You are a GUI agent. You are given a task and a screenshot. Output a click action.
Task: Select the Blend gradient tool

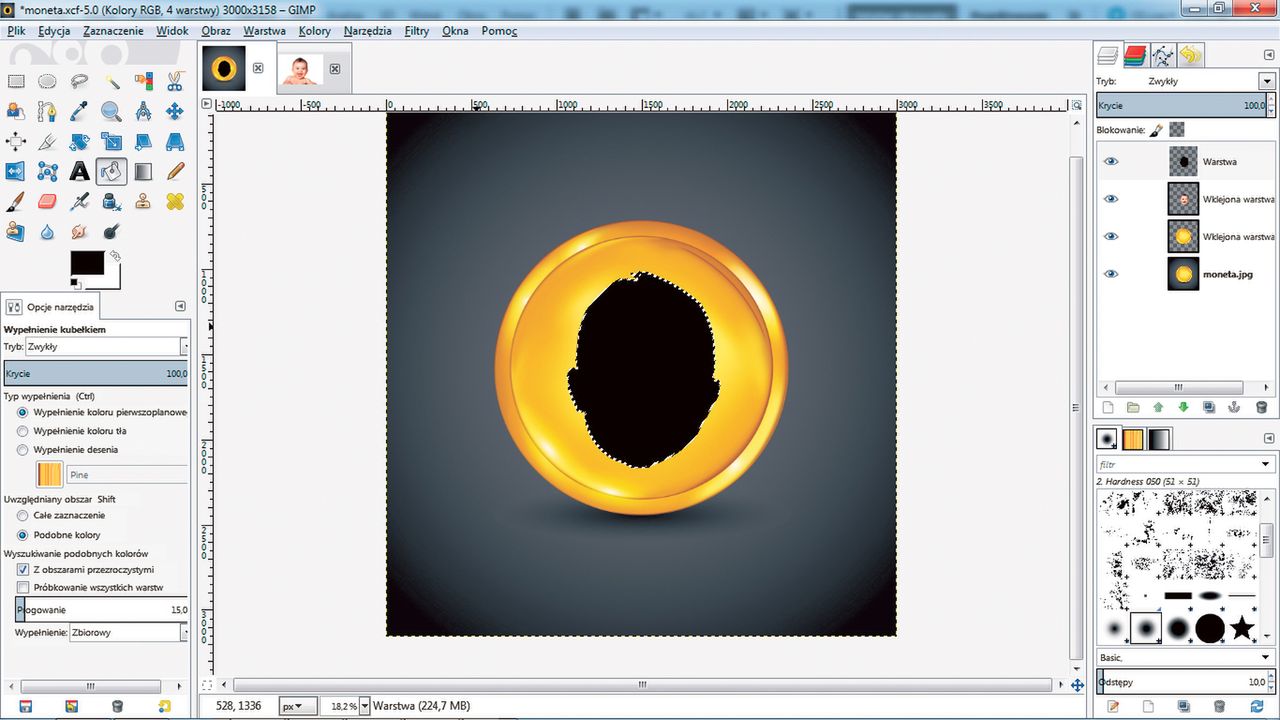pyautogui.click(x=143, y=171)
